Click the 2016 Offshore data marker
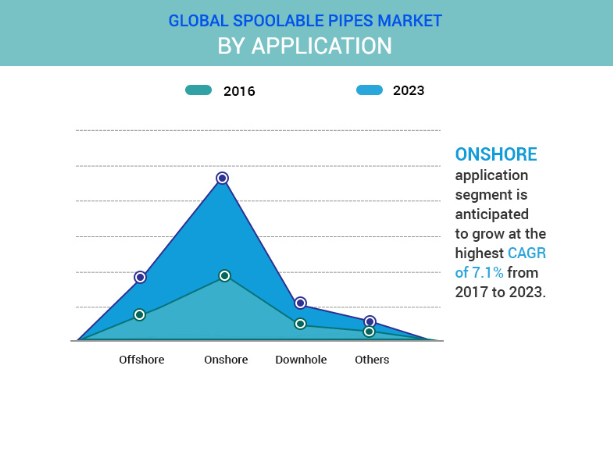Viewport: 613px width, 462px height. 140,315
